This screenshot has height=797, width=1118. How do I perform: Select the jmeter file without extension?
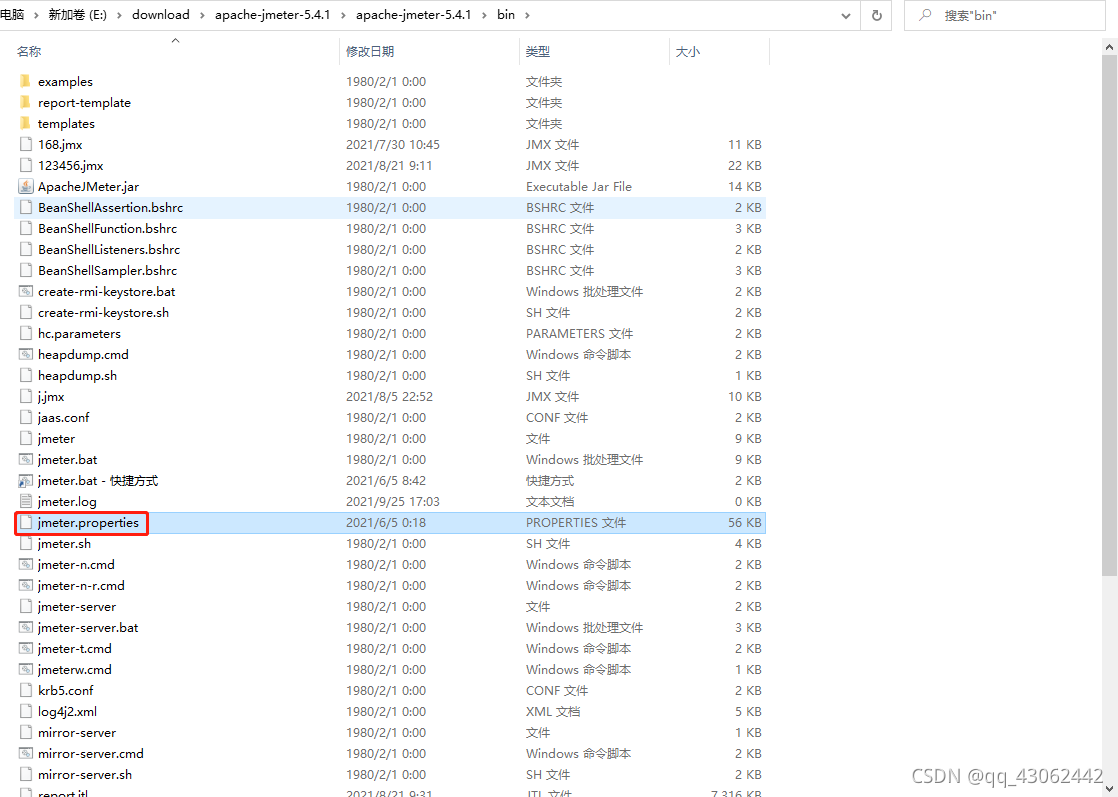point(56,438)
